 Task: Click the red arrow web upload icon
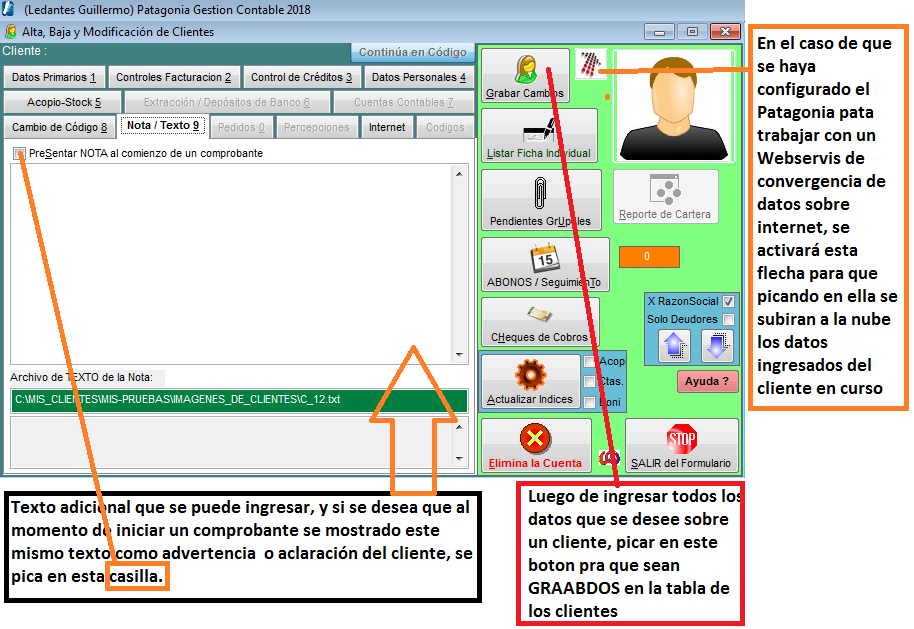(590, 64)
